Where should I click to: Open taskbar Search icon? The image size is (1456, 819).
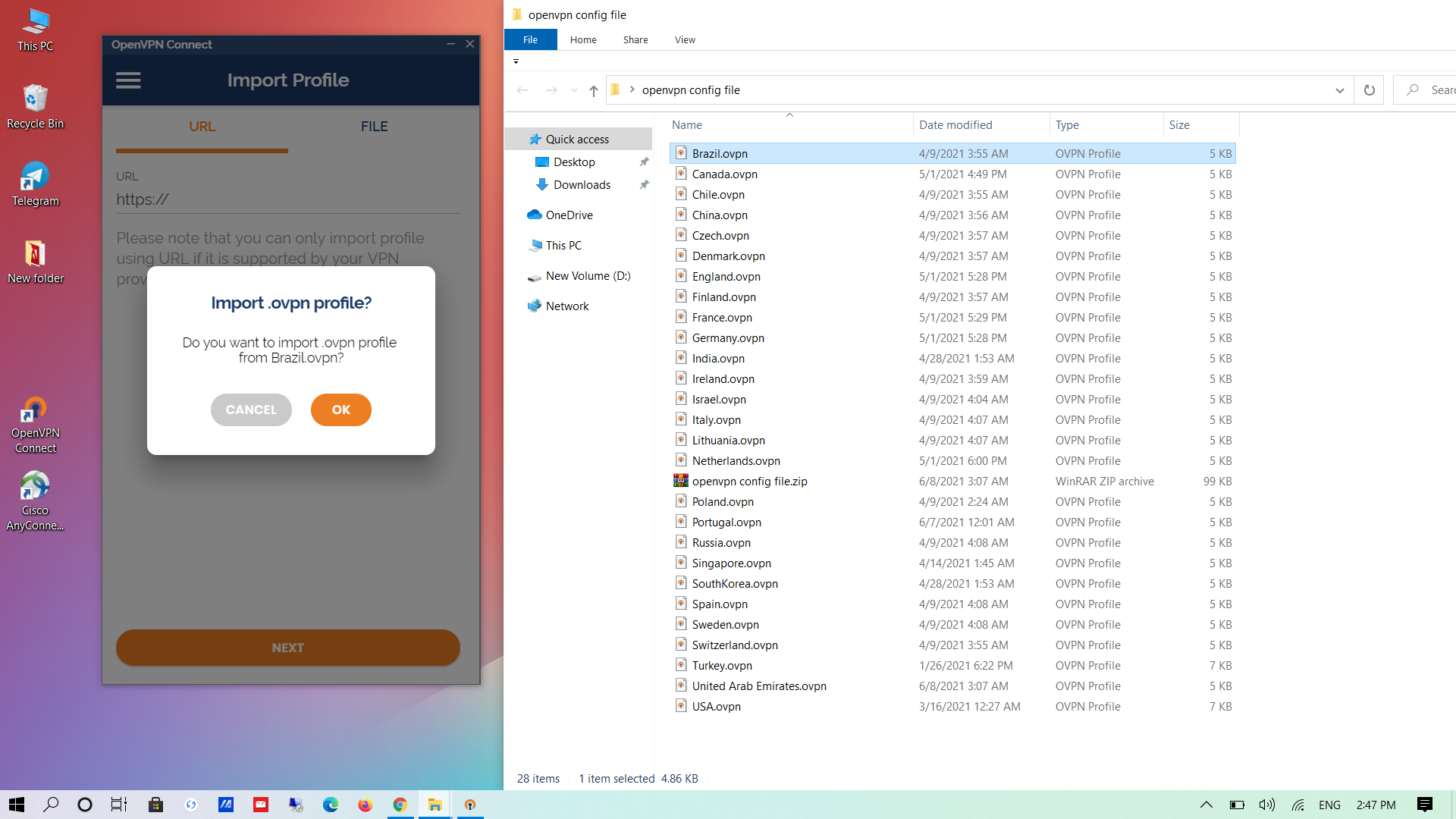[x=51, y=805]
